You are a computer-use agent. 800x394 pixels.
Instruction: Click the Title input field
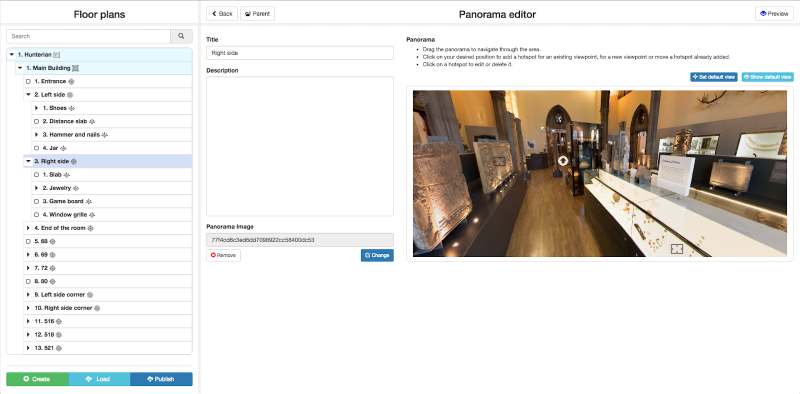coord(300,53)
